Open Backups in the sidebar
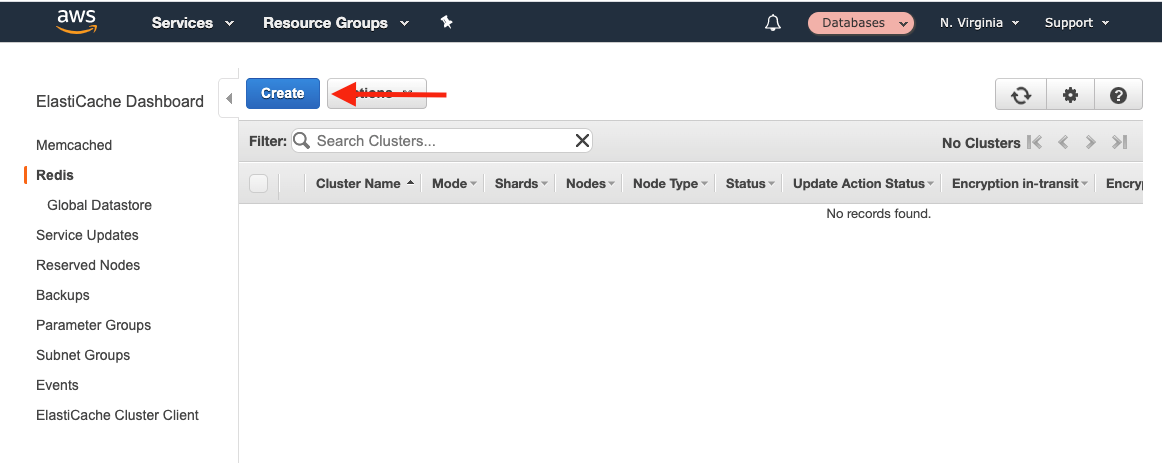The image size is (1162, 463). [x=63, y=295]
